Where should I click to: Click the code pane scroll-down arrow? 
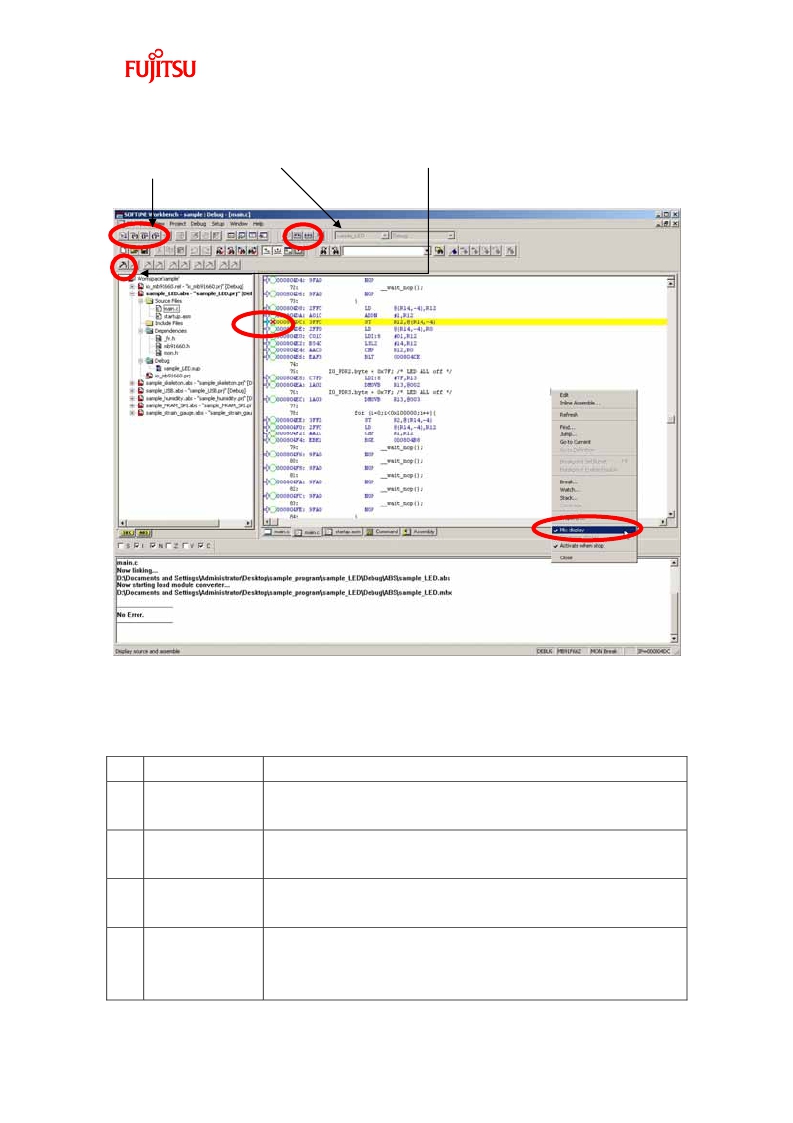[x=671, y=514]
